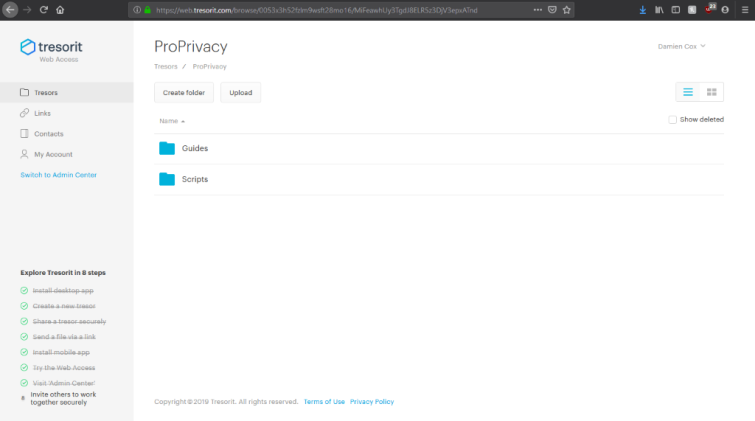Click the Scripts folder icon

pyautogui.click(x=167, y=179)
